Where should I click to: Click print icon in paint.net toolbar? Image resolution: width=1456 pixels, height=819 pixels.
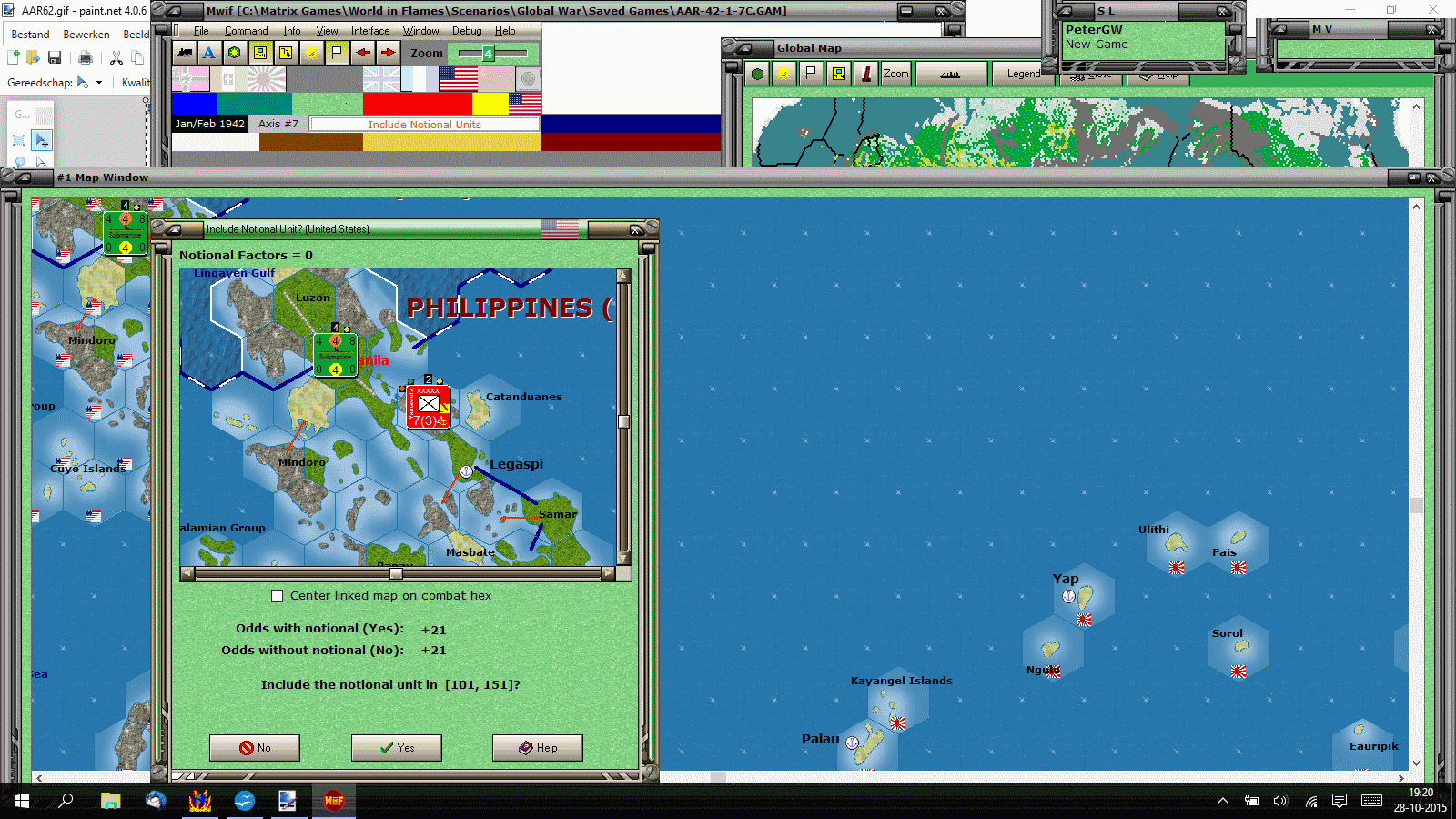point(86,58)
